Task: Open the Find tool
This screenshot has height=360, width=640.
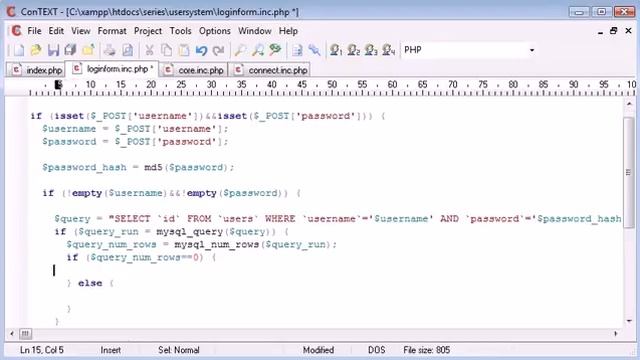Action: click(x=240, y=50)
